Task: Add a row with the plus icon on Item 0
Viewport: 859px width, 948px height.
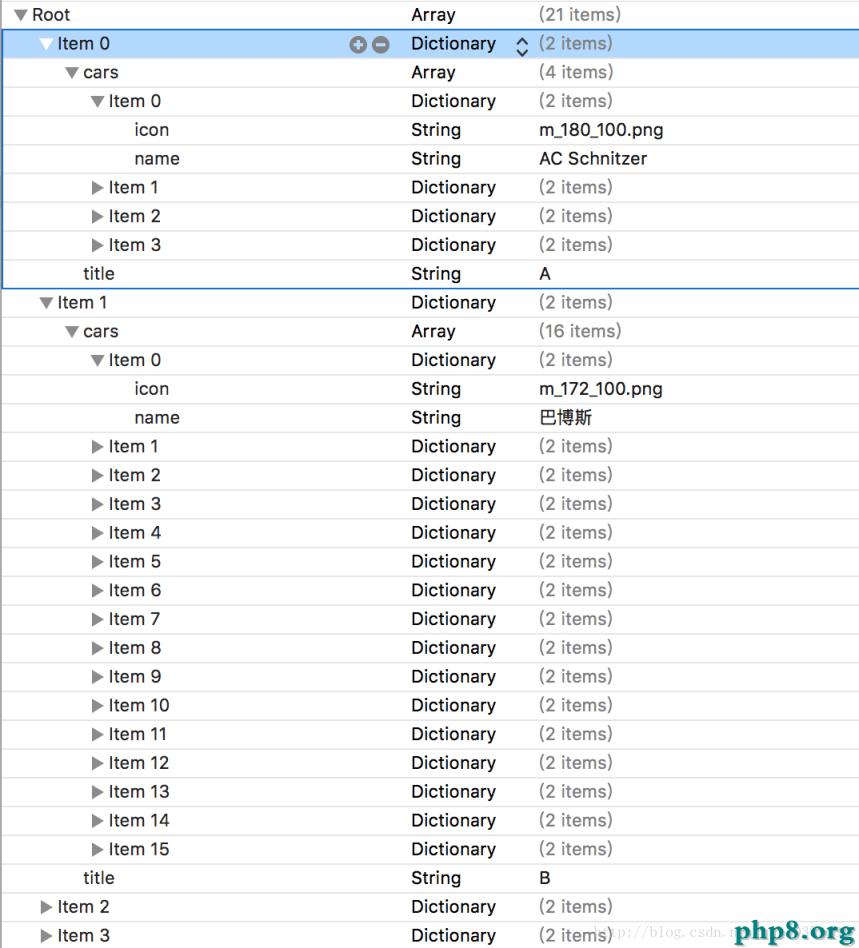Action: (x=358, y=44)
